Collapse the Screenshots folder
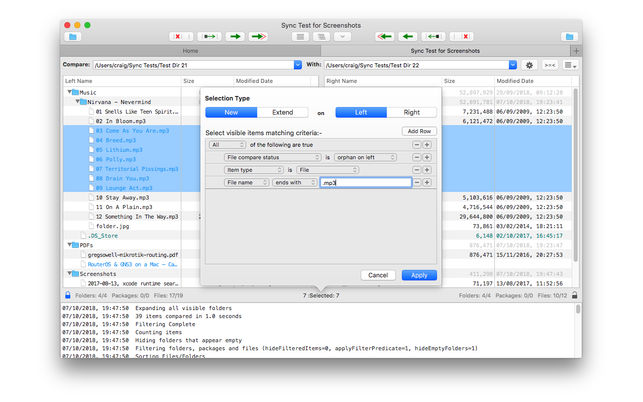The height and width of the screenshot is (402, 643). [69, 274]
